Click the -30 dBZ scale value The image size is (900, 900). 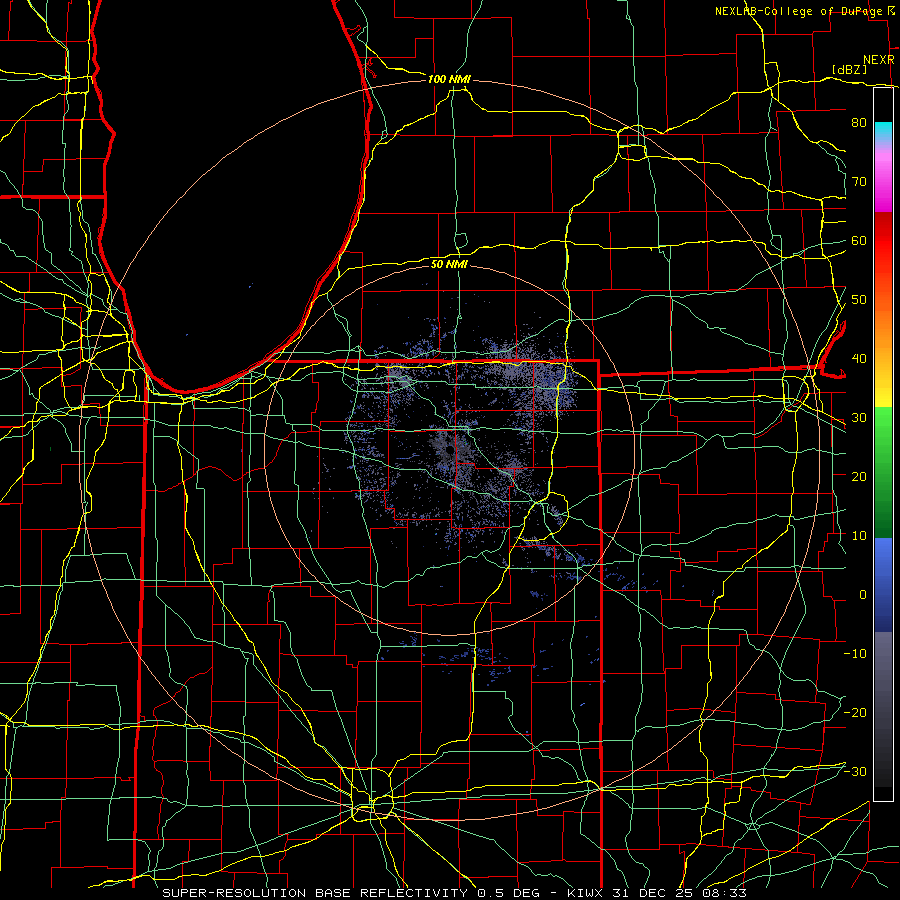pyautogui.click(x=855, y=771)
